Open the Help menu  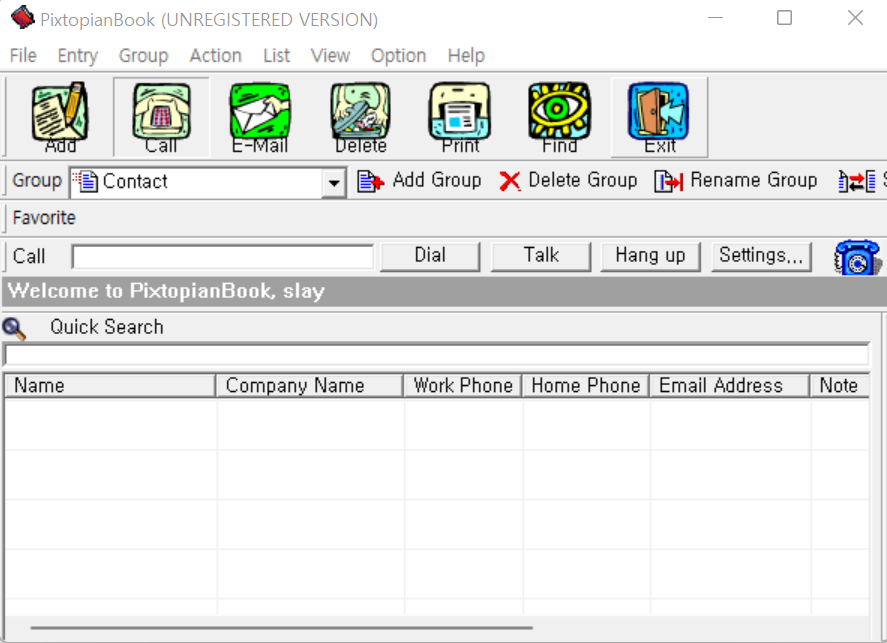[466, 55]
